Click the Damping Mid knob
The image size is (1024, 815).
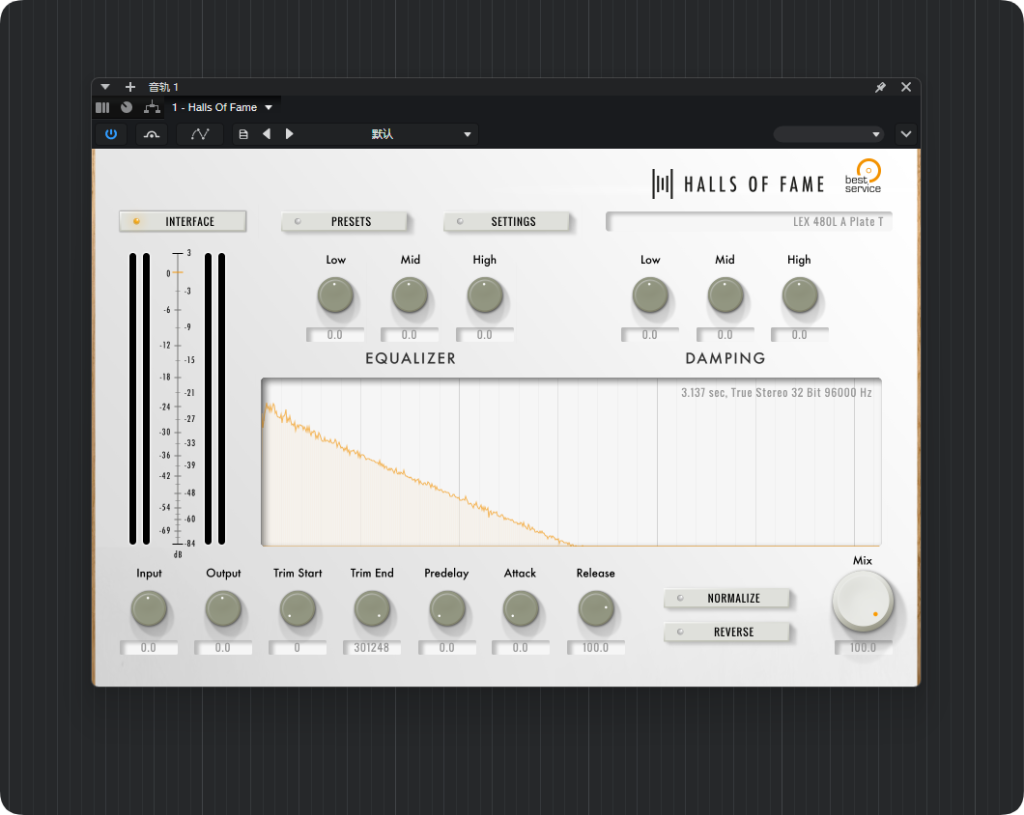[x=726, y=295]
